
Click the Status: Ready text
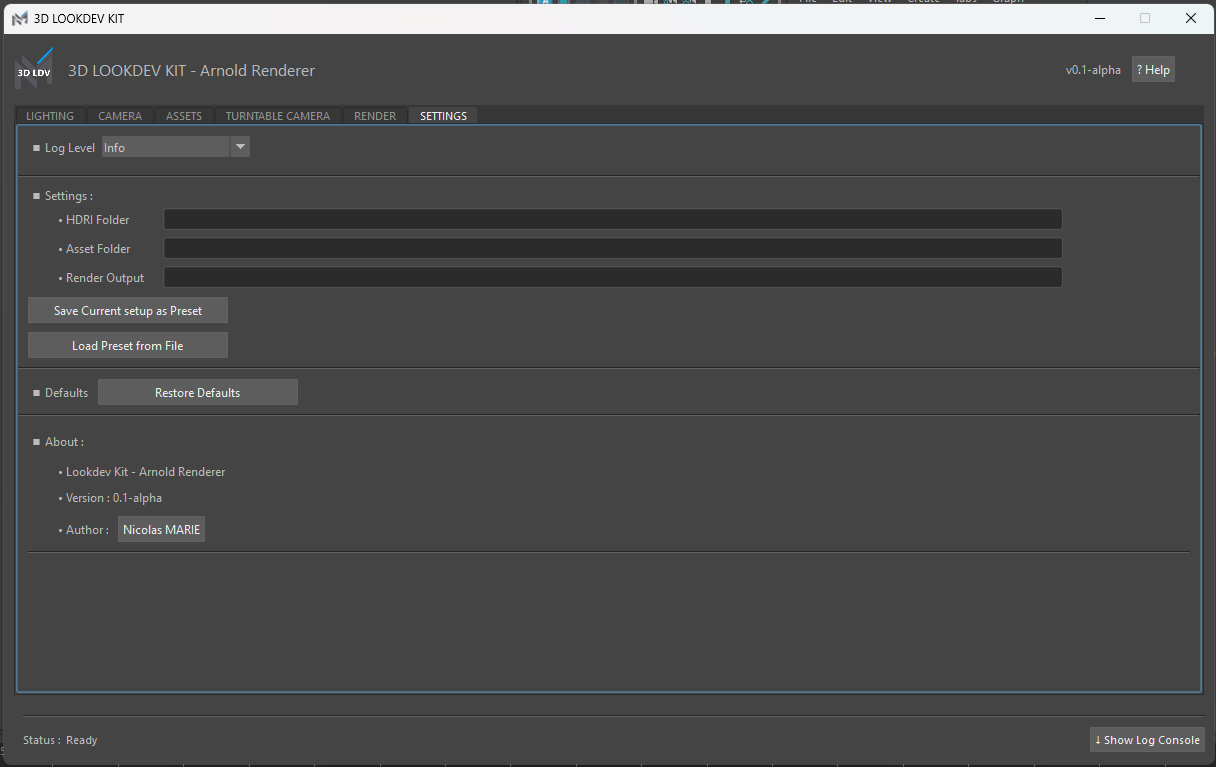(x=60, y=740)
